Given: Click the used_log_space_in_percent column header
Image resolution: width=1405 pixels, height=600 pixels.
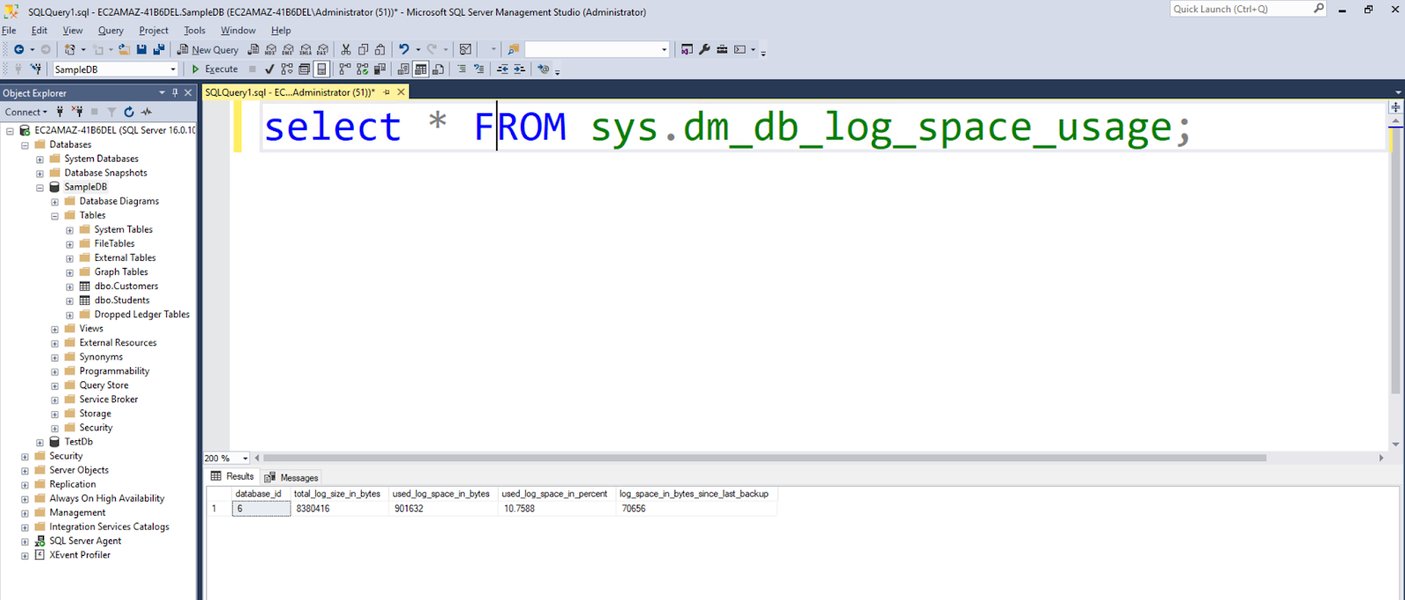Looking at the screenshot, I should pos(557,494).
